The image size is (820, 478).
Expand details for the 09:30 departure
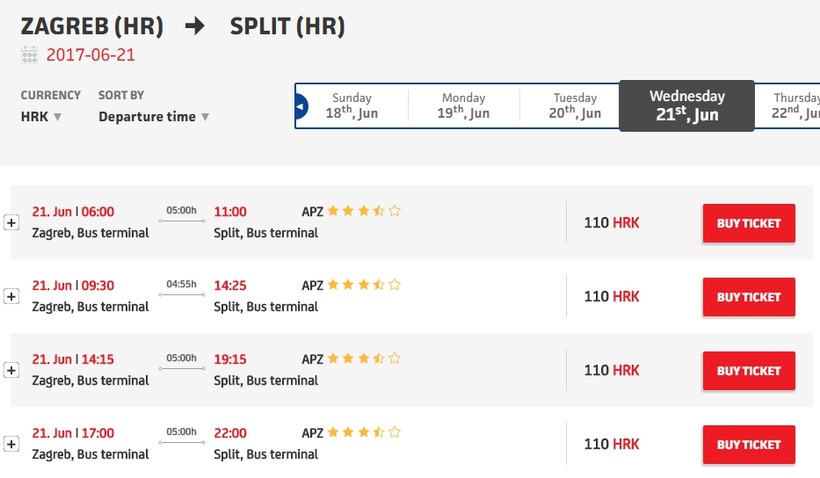coord(12,297)
